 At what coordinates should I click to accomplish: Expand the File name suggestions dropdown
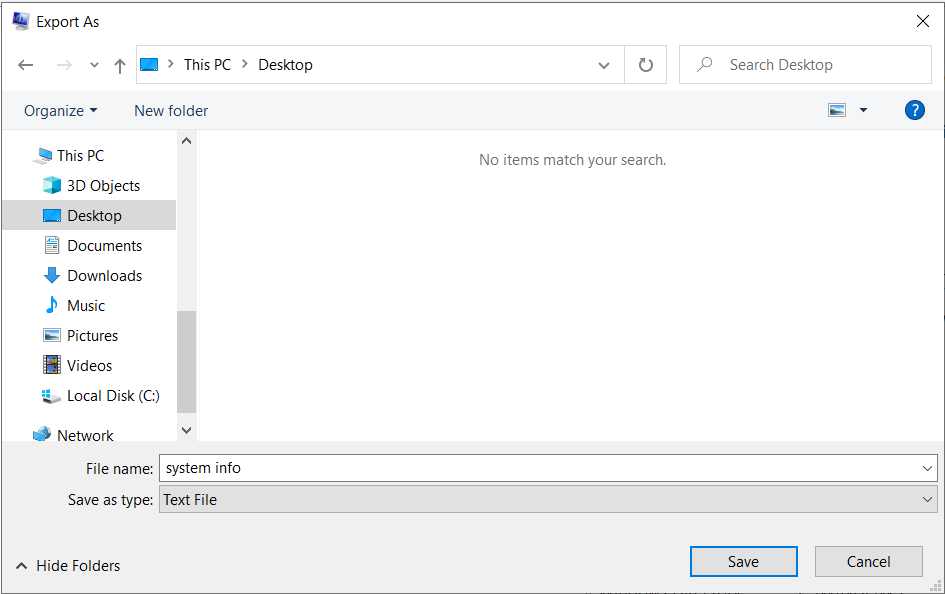point(928,468)
